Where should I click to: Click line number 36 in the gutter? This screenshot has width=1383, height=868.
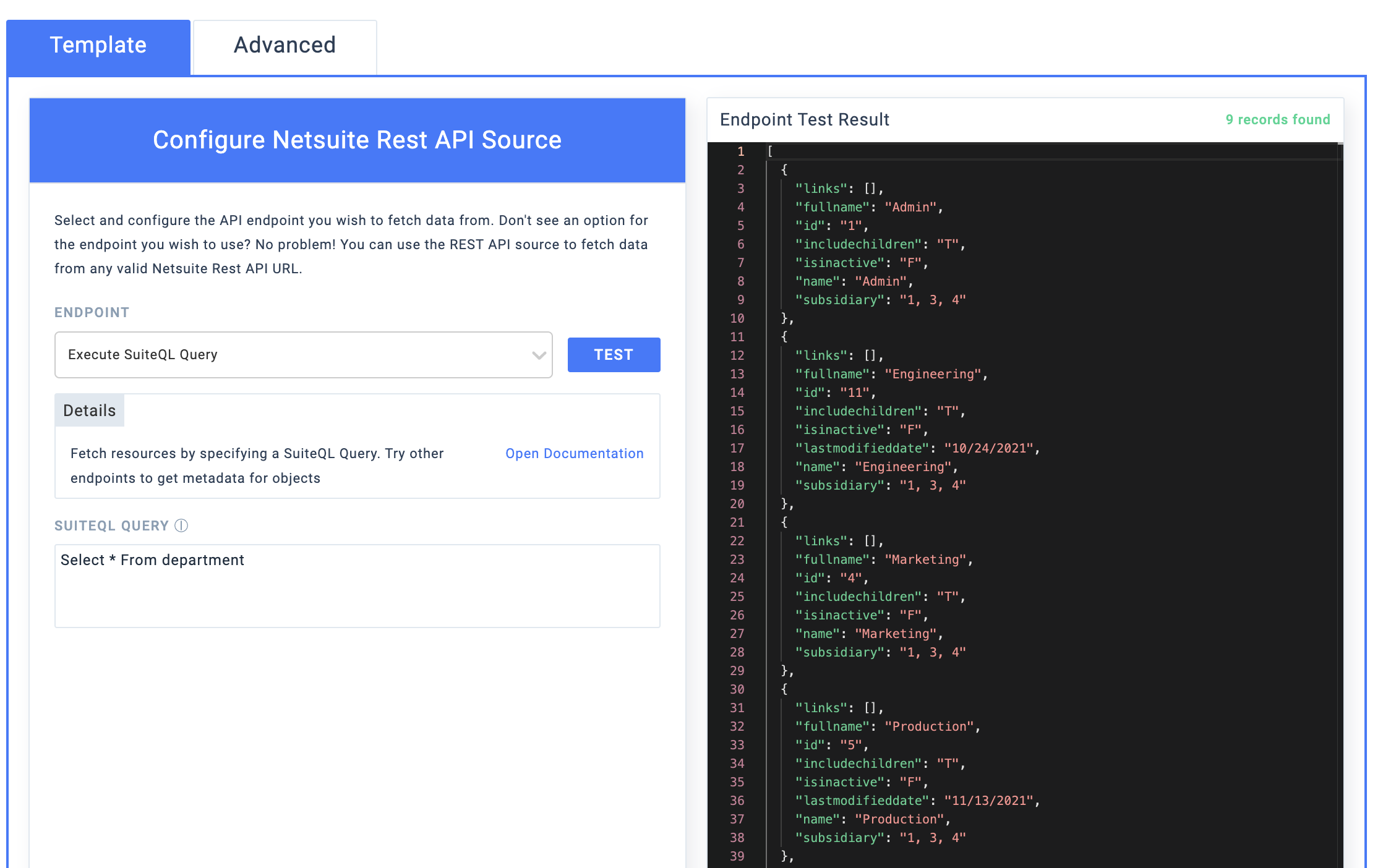737,801
